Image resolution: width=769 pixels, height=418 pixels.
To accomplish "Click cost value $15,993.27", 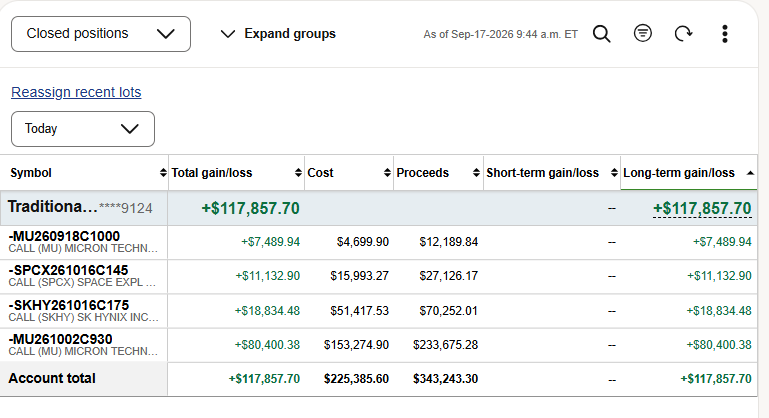I will 359,276.
